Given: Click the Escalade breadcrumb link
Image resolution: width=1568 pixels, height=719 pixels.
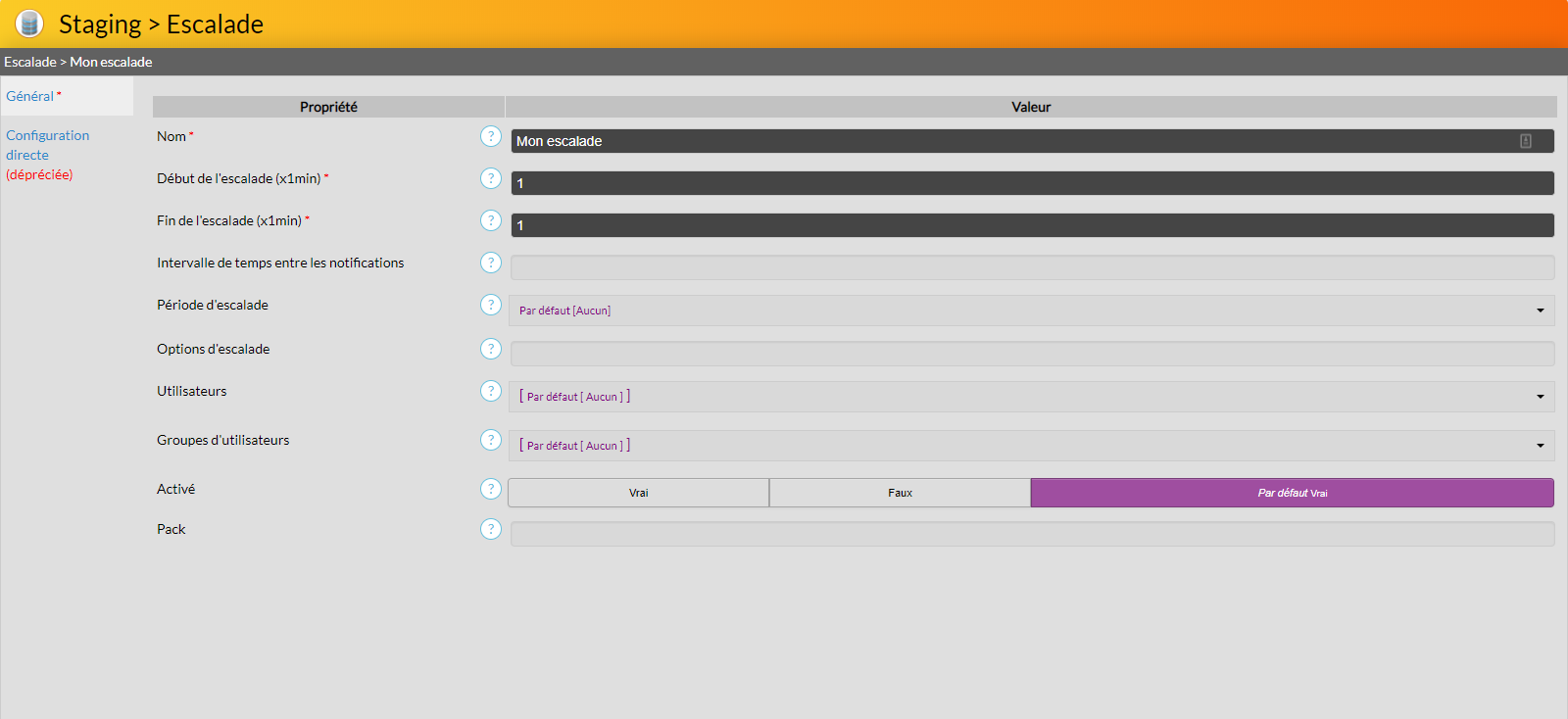Looking at the screenshot, I should point(30,62).
